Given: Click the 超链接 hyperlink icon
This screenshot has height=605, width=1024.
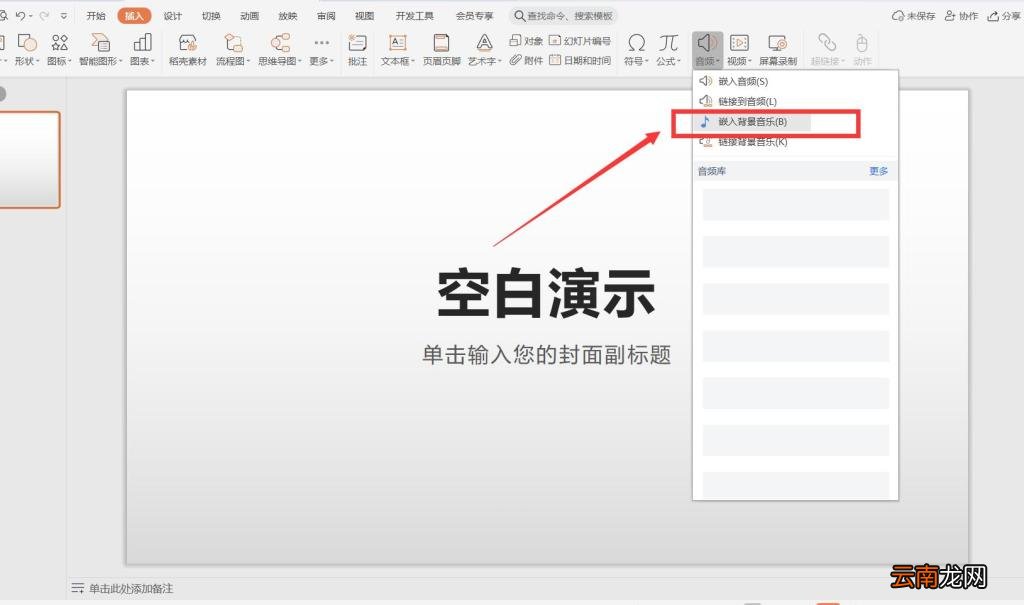Looking at the screenshot, I should pyautogui.click(x=827, y=43).
